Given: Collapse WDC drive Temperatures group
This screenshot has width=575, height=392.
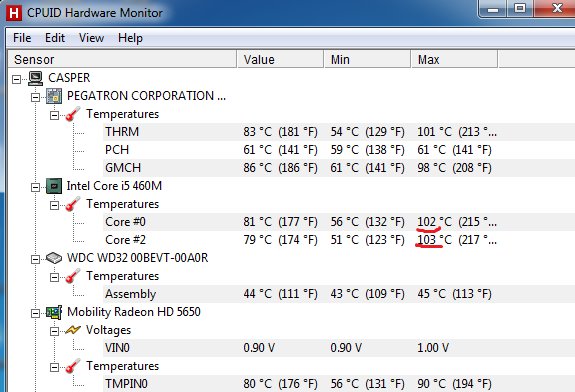Looking at the screenshot, I should click(54, 277).
